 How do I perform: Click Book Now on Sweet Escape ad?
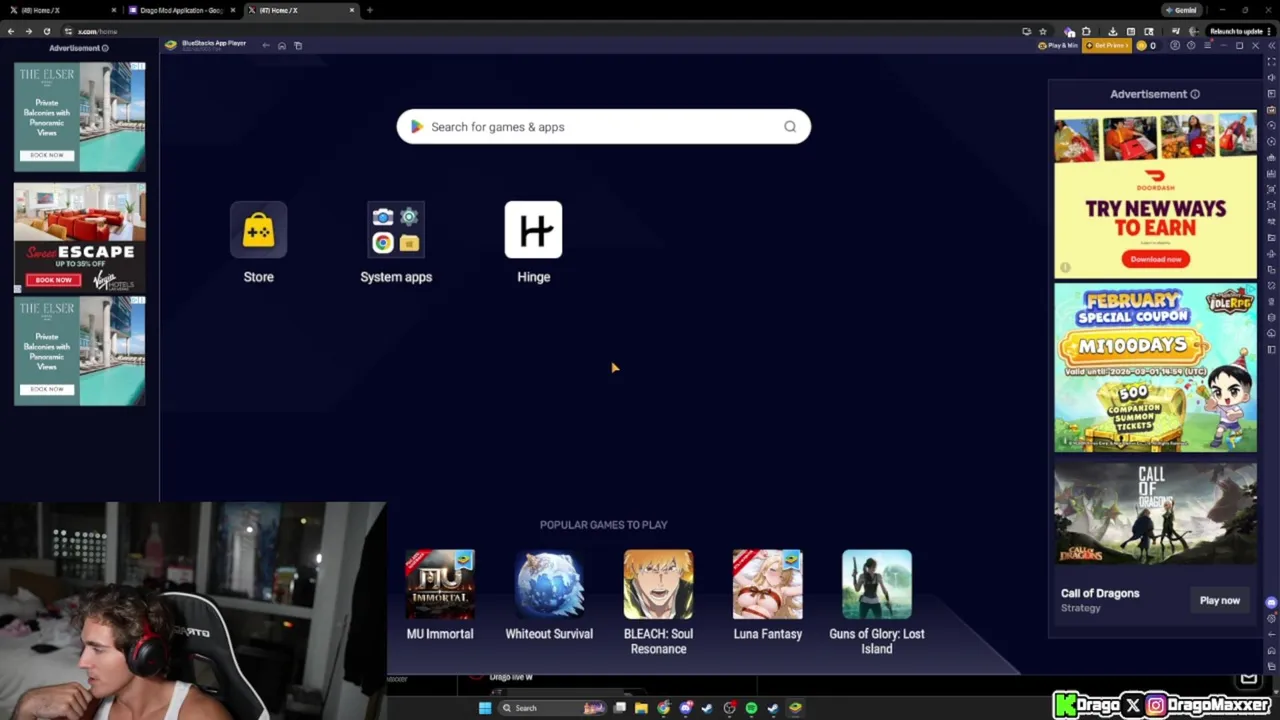(x=54, y=280)
